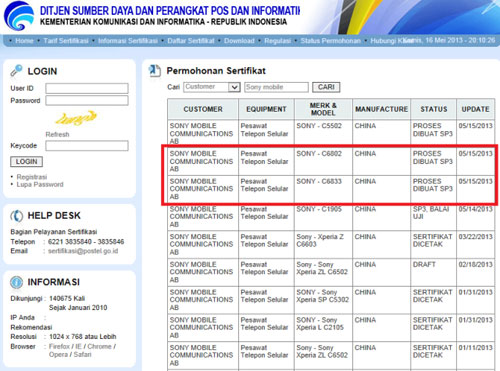Viewport: 500px width, 371px height.
Task: Click the info icon beside INFORMASI
Action: click(16, 282)
